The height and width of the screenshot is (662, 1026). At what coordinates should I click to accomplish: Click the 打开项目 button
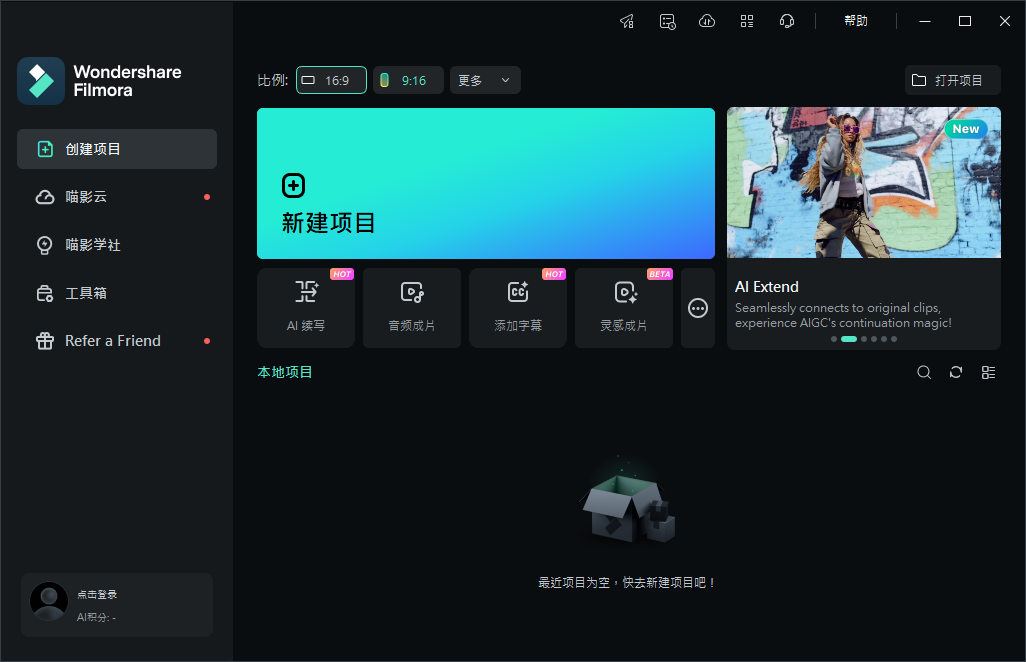953,80
